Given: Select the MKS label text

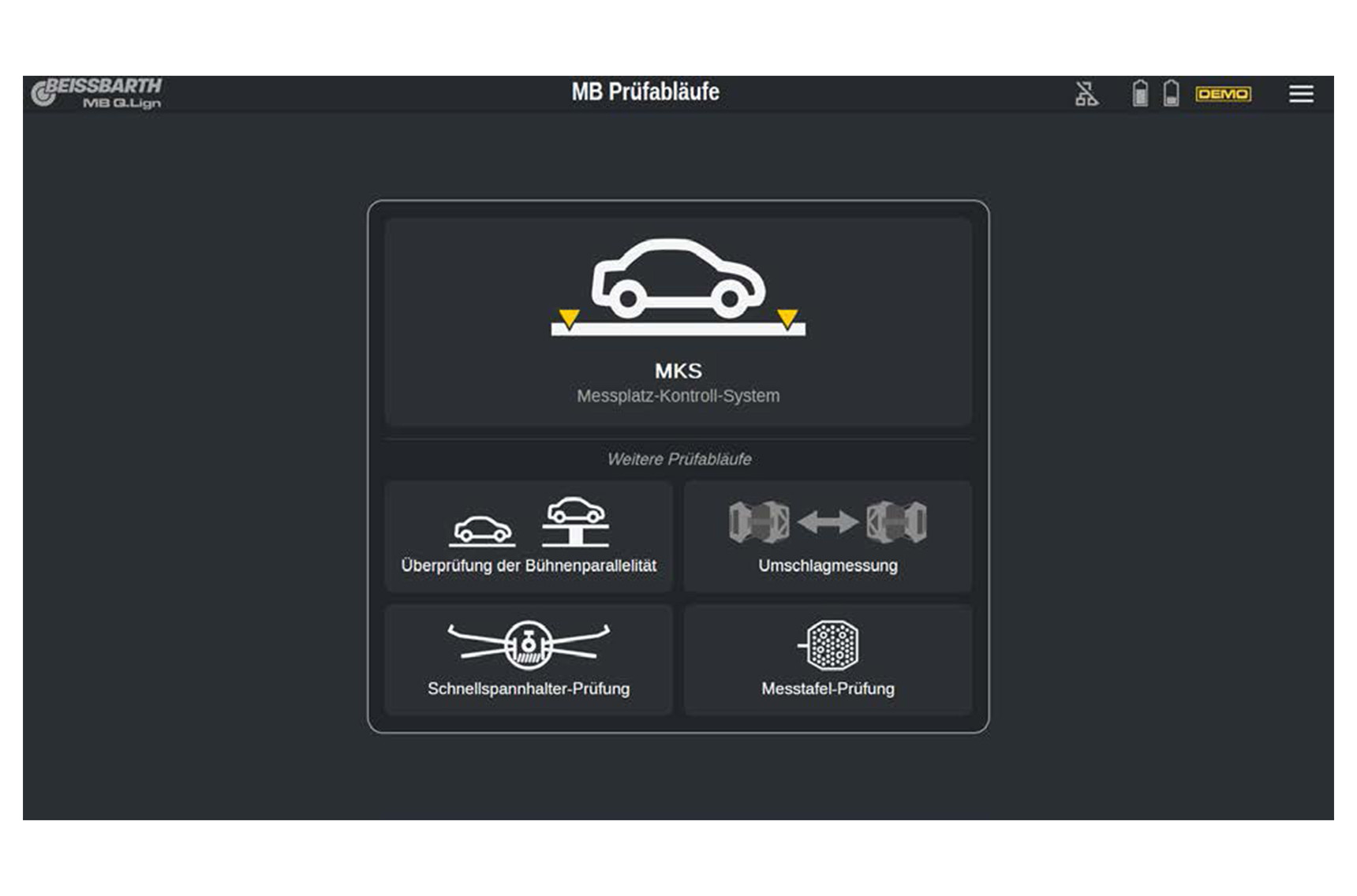Looking at the screenshot, I should coord(678,371).
